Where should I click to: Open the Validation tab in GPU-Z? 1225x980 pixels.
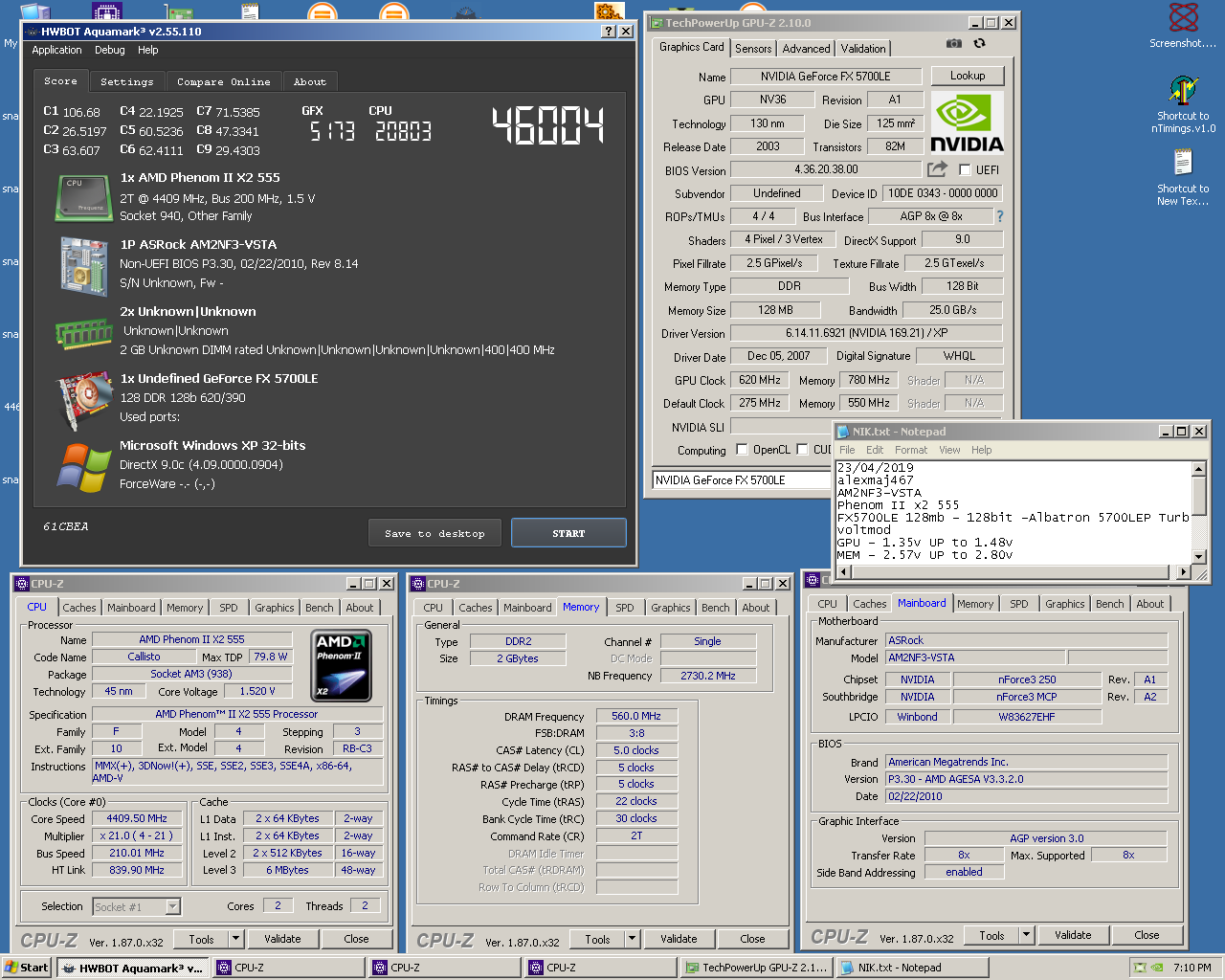tap(863, 49)
